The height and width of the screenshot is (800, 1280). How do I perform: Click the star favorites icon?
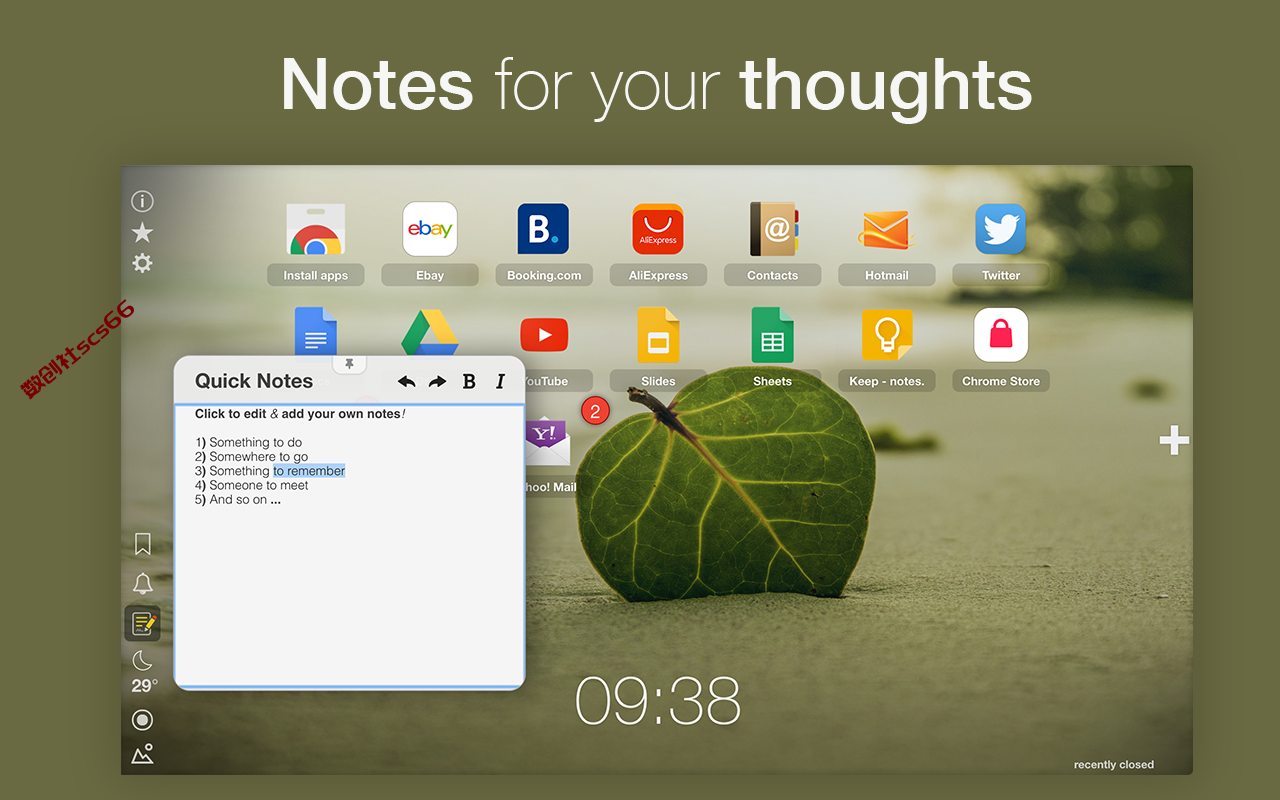click(x=143, y=232)
